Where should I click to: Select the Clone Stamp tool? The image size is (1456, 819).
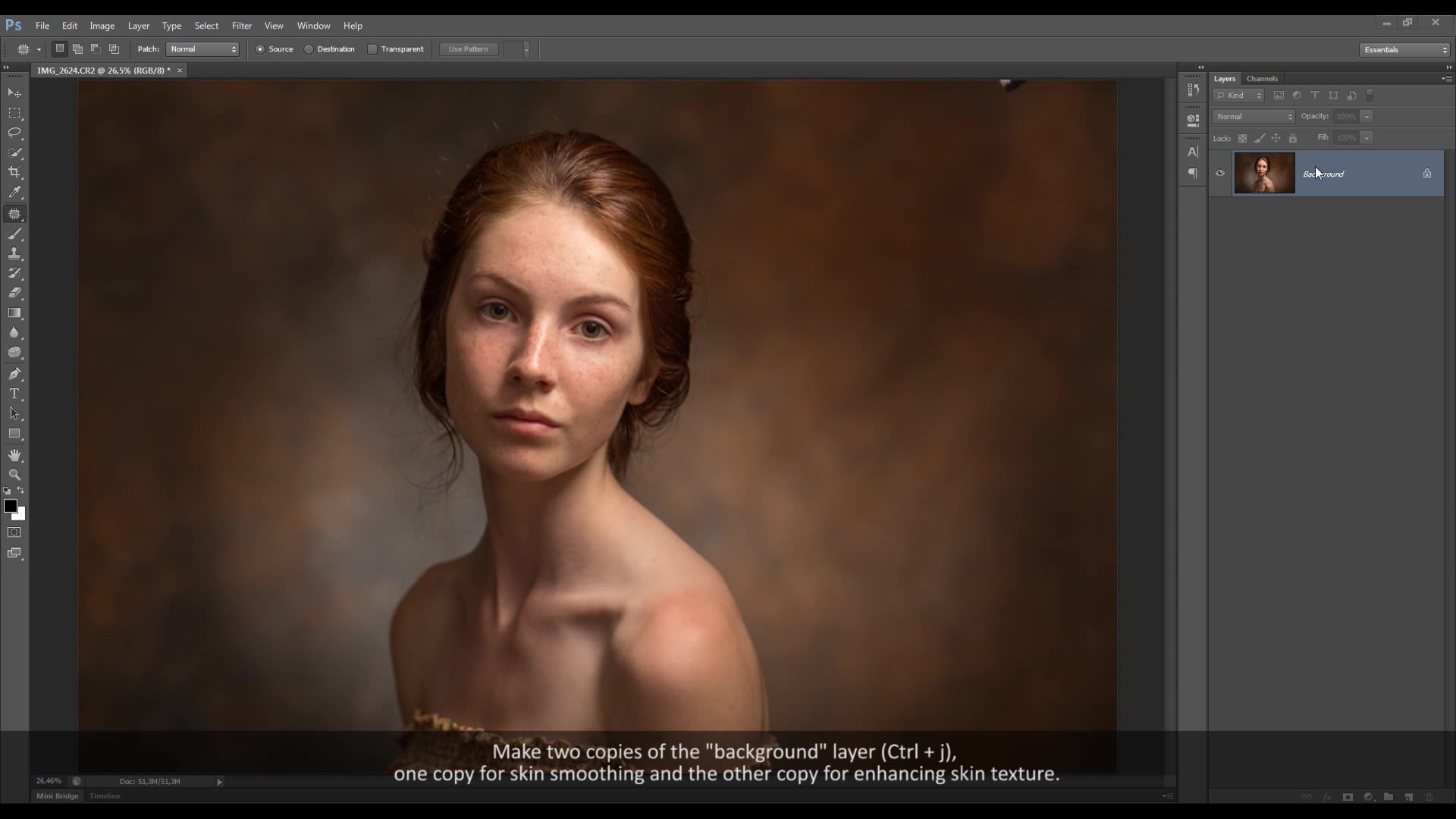pyautogui.click(x=14, y=254)
